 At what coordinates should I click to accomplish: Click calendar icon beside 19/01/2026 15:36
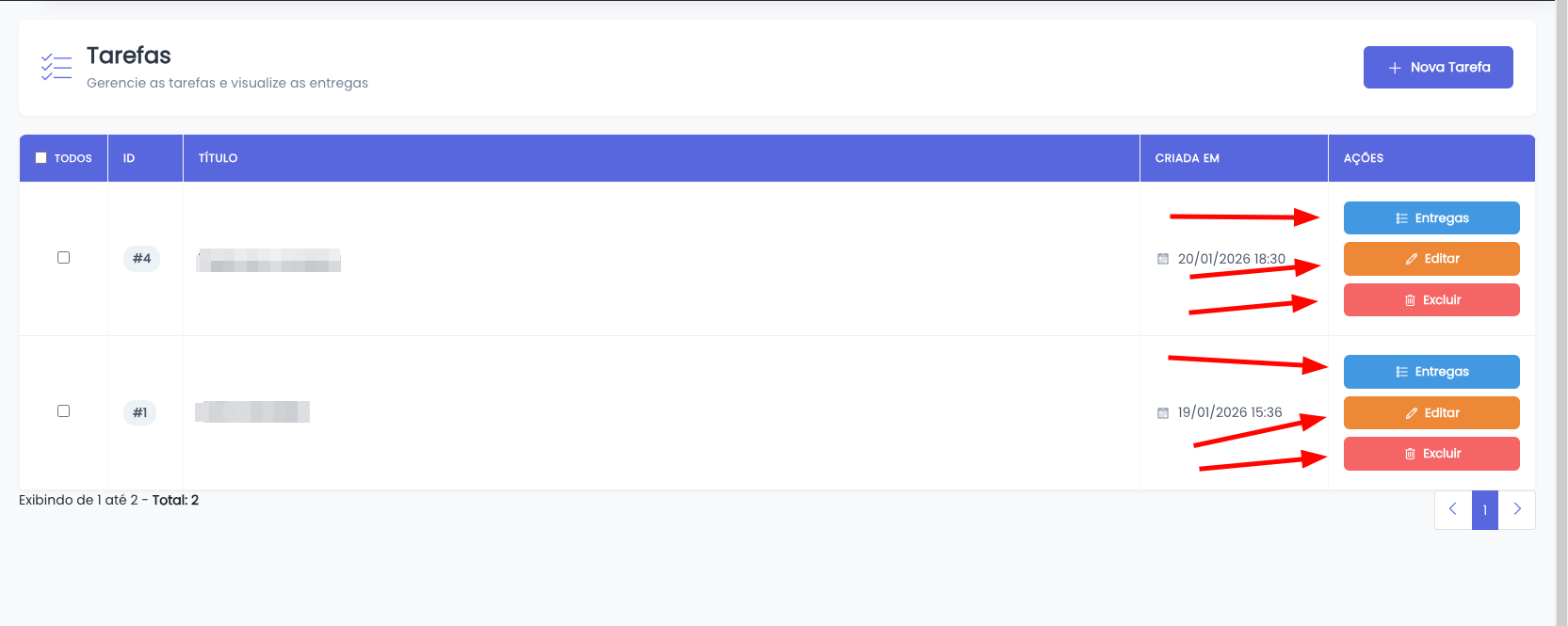tap(1163, 412)
